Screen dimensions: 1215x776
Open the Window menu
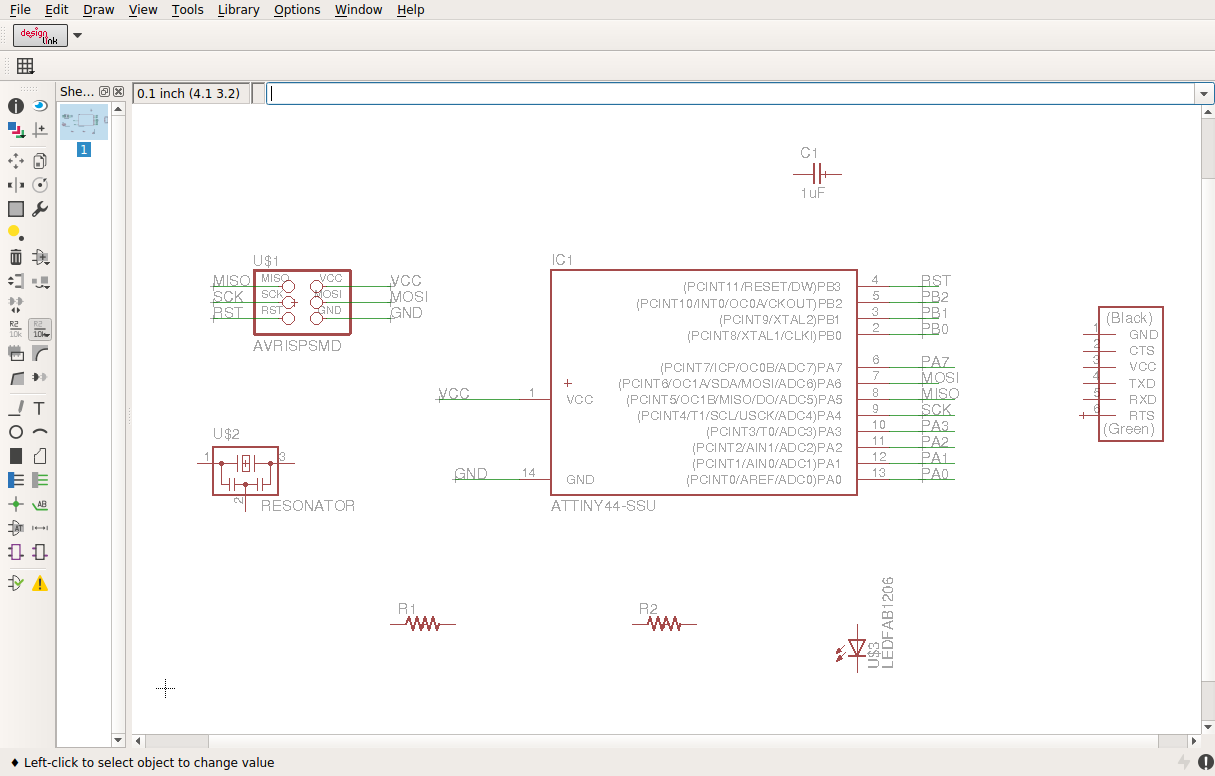coord(359,10)
